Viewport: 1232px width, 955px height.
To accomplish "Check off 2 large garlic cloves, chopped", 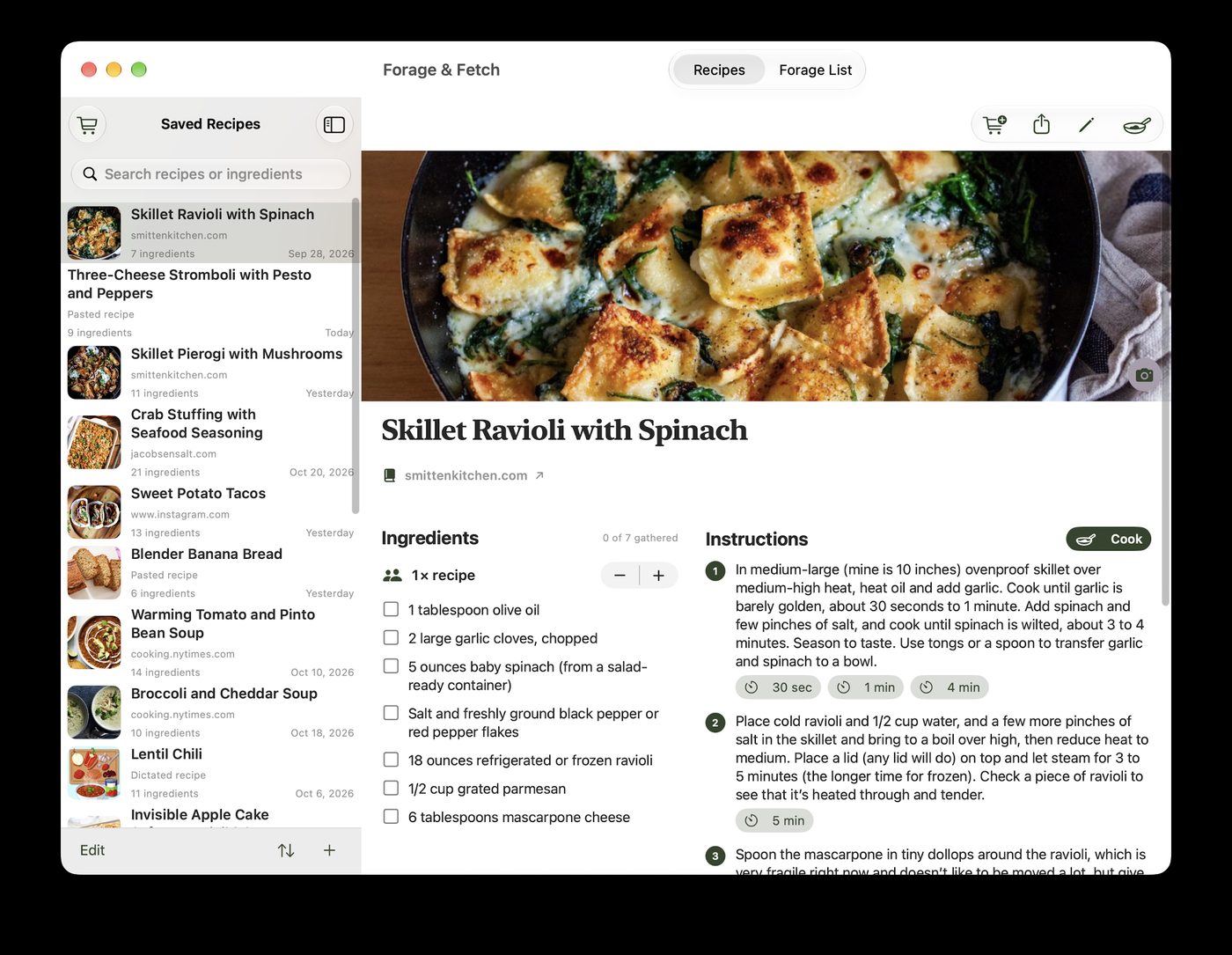I will point(392,637).
